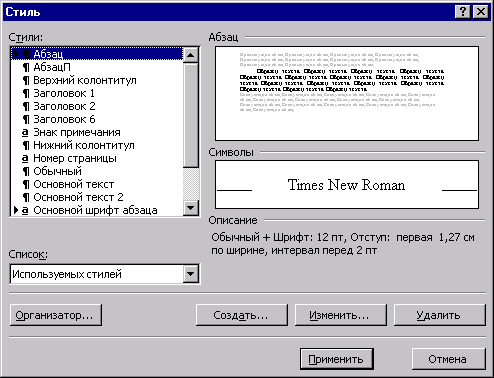Pick the Заголовок 2 style
The height and width of the screenshot is (378, 494).
coord(97,106)
